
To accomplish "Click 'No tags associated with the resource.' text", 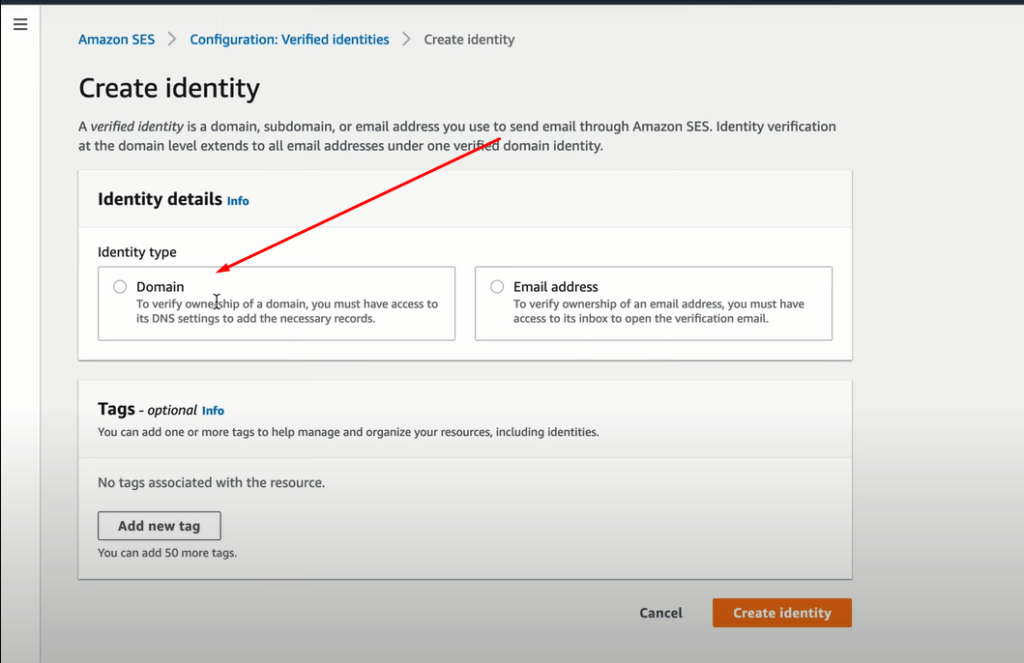I will 212,483.
